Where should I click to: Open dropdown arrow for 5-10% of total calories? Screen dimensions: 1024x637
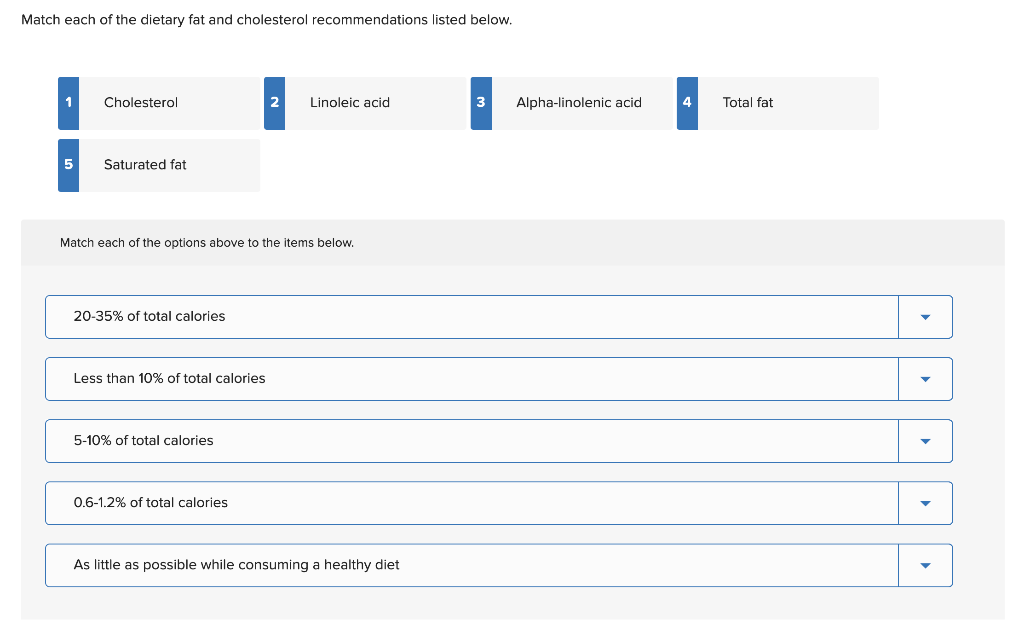click(x=925, y=441)
